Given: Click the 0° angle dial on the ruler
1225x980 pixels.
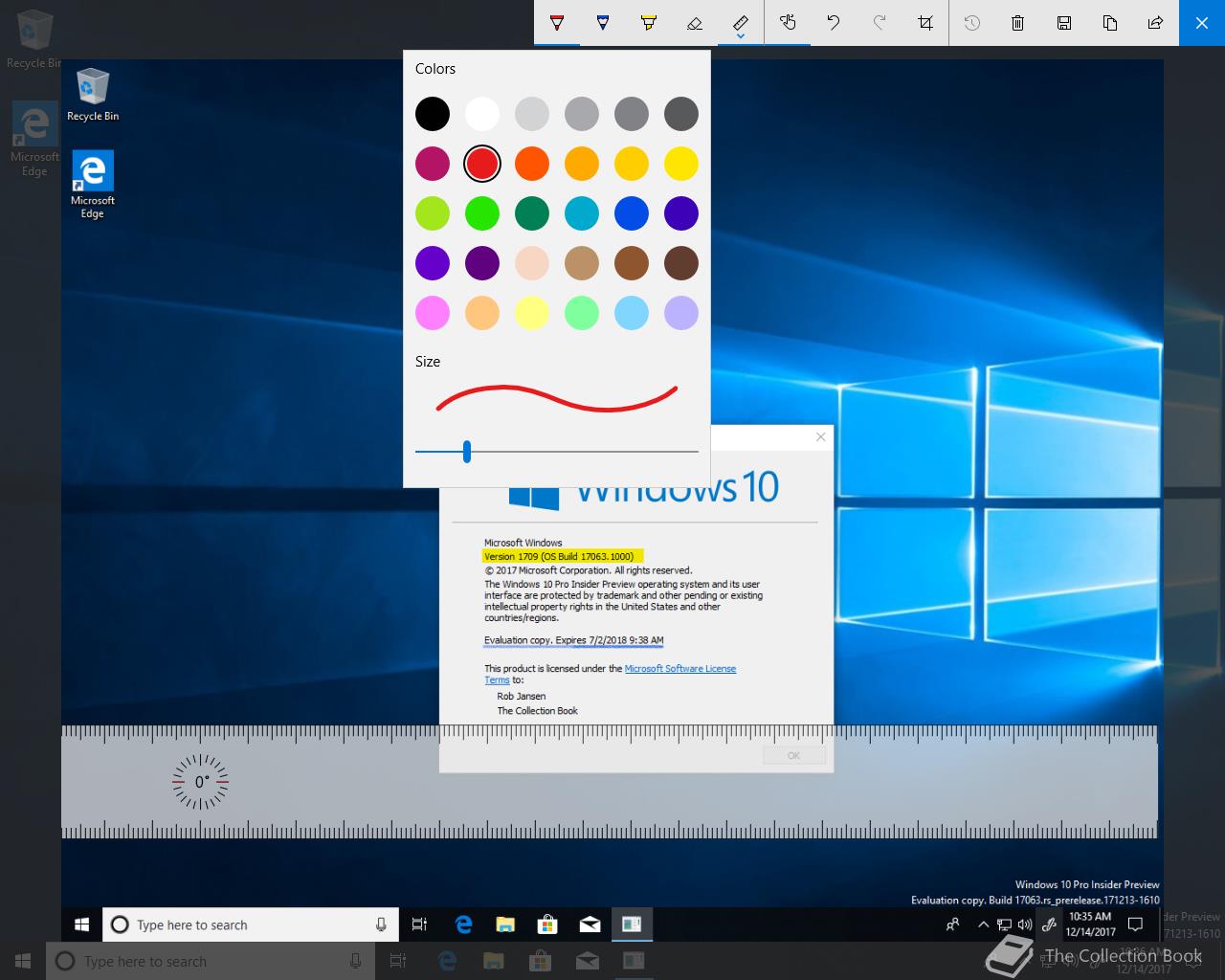Looking at the screenshot, I should point(200,782).
